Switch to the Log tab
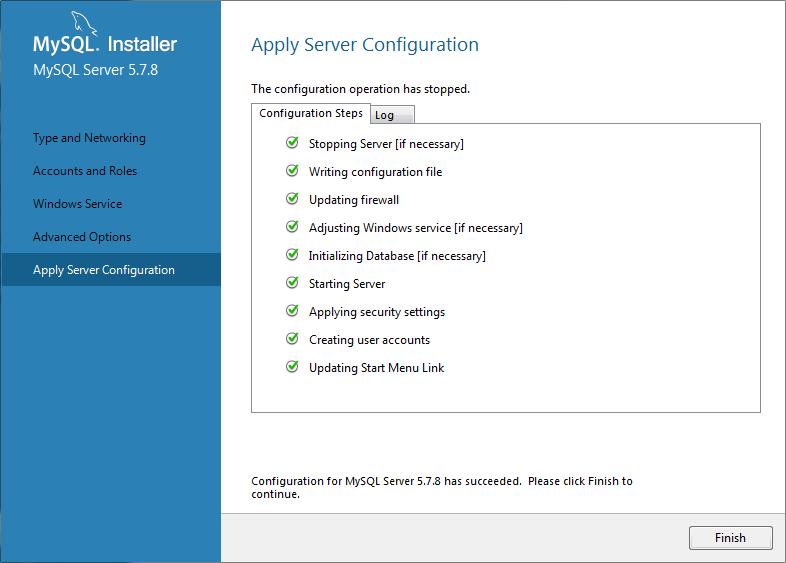This screenshot has width=786, height=563. [392, 115]
